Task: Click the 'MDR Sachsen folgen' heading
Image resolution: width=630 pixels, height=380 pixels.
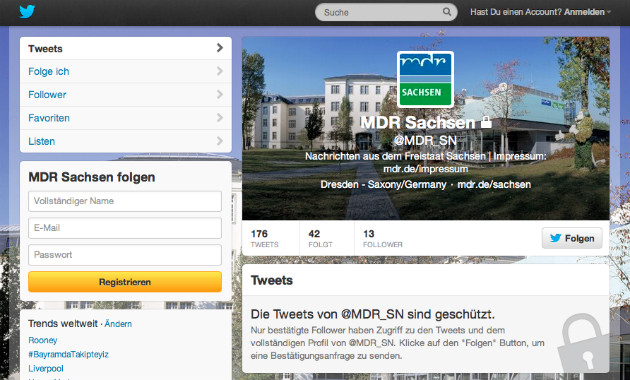Action: pos(92,177)
